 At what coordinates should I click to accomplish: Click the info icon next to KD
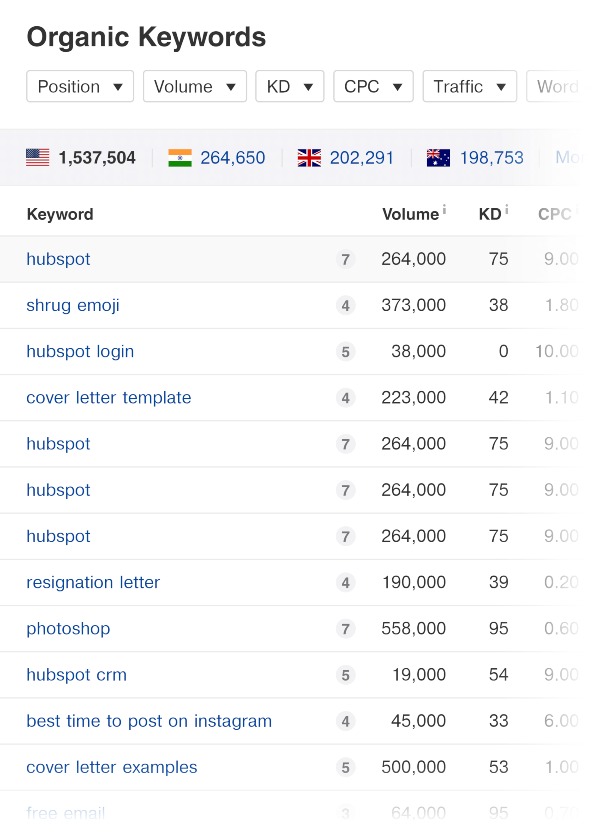(x=506, y=211)
